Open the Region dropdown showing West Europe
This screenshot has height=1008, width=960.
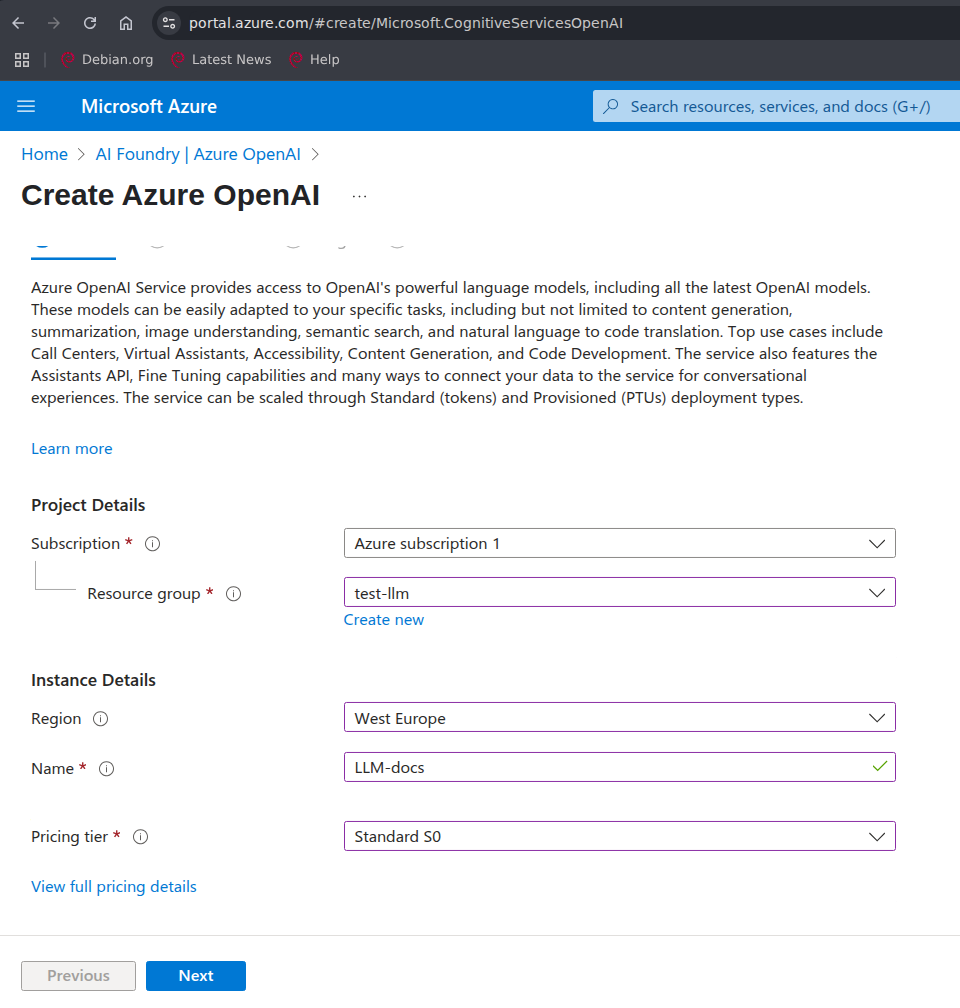tap(619, 718)
